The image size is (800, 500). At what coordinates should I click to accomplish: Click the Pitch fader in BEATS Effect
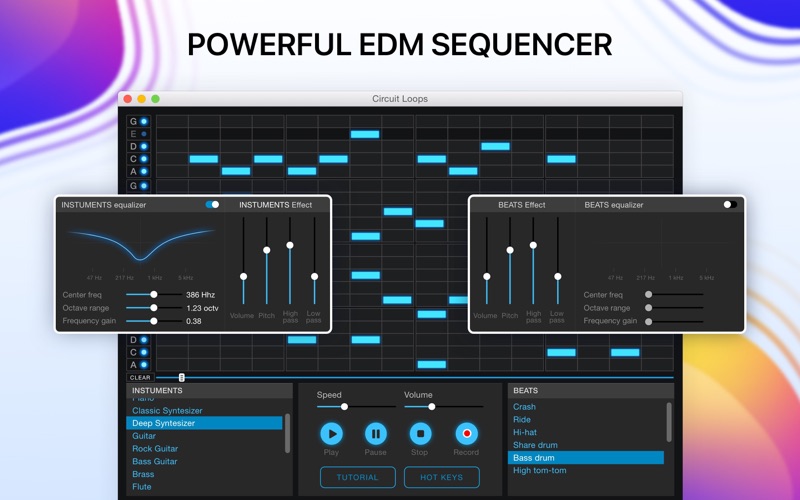point(510,250)
